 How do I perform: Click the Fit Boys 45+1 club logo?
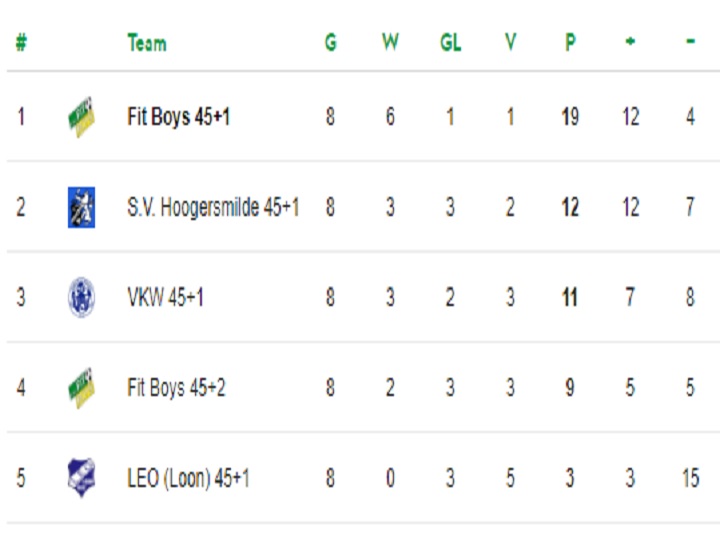tap(81, 117)
